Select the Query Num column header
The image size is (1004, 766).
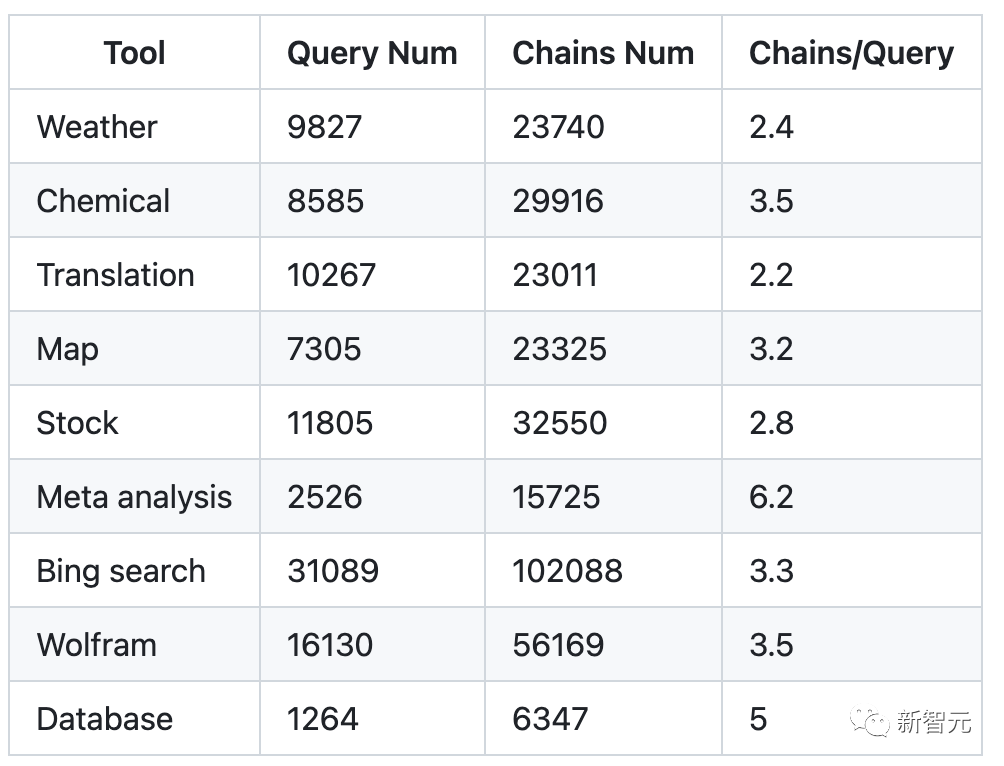click(x=372, y=53)
